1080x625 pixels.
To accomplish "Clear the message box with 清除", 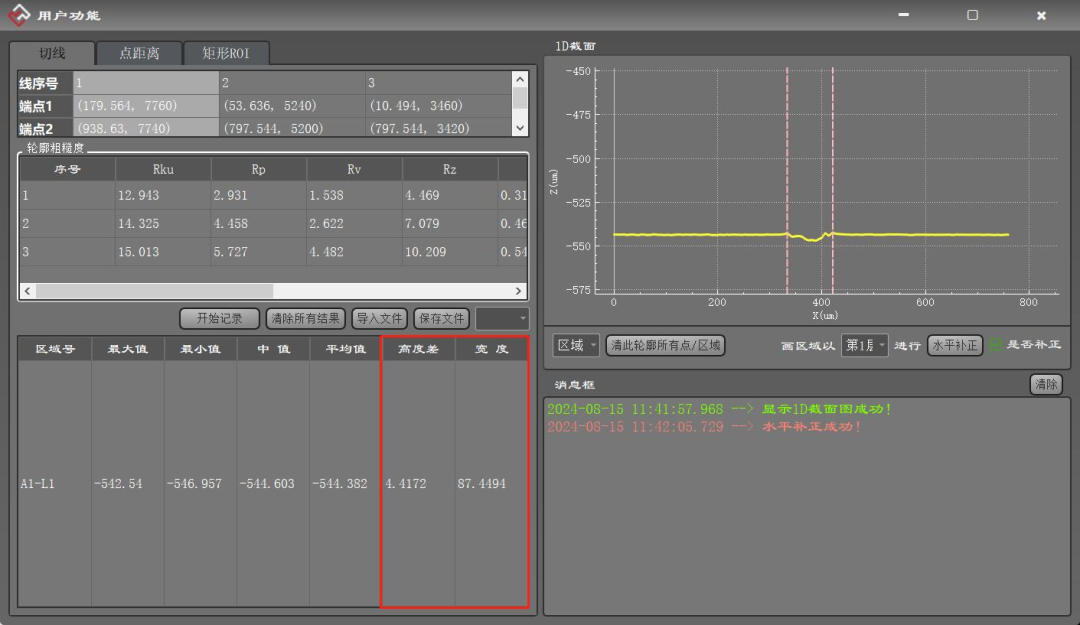I will pyautogui.click(x=1046, y=384).
